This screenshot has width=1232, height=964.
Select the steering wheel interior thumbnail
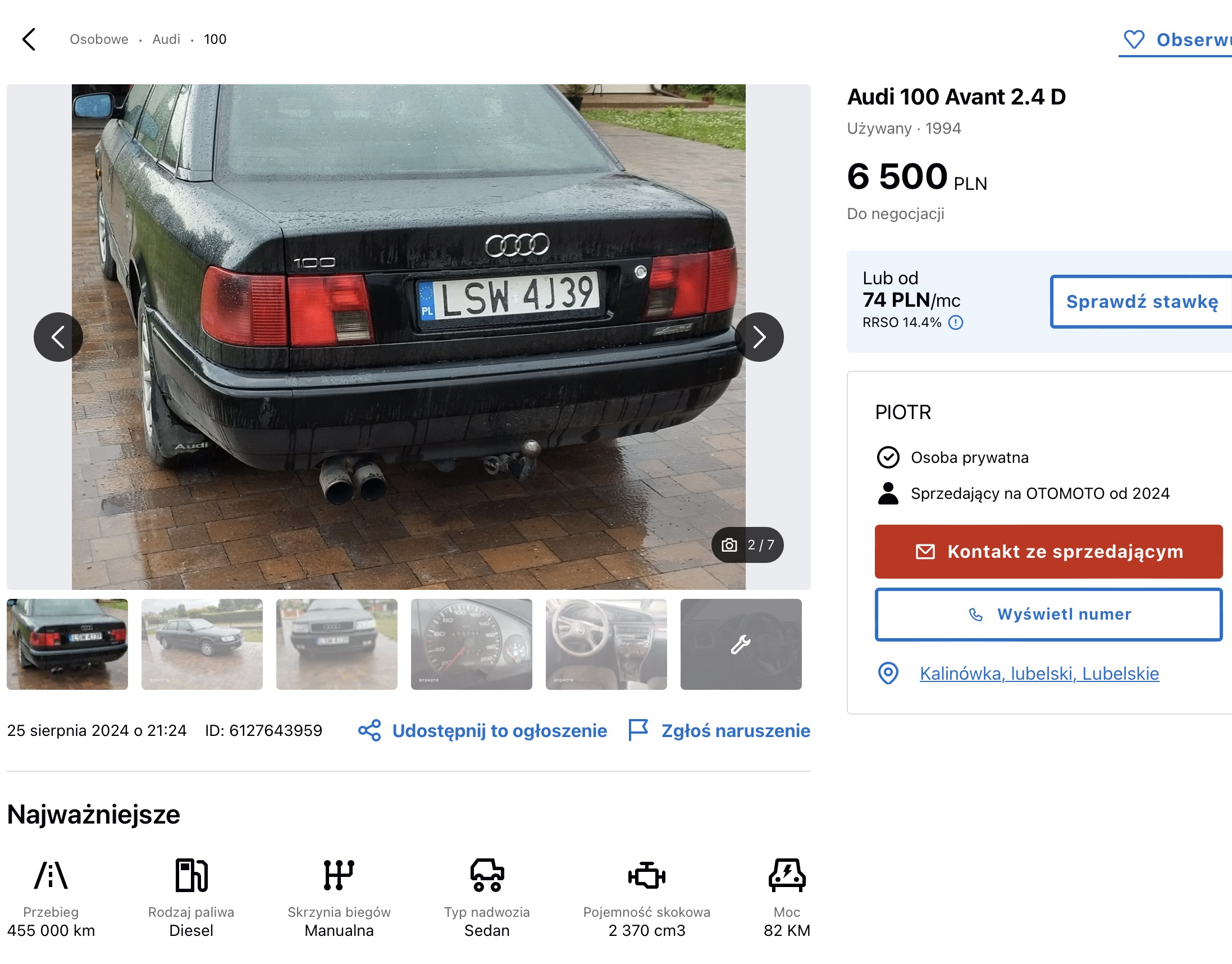(606, 644)
